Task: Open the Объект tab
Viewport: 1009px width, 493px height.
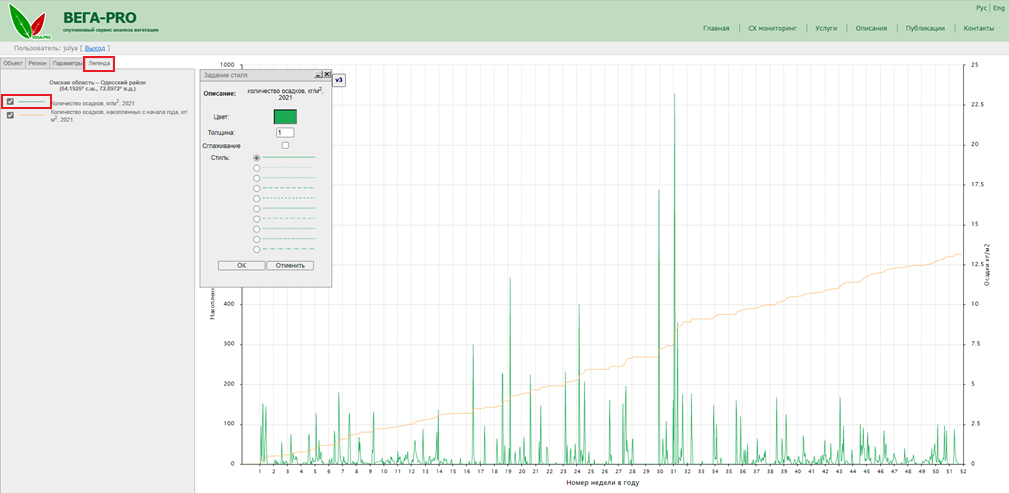Action: coord(13,63)
